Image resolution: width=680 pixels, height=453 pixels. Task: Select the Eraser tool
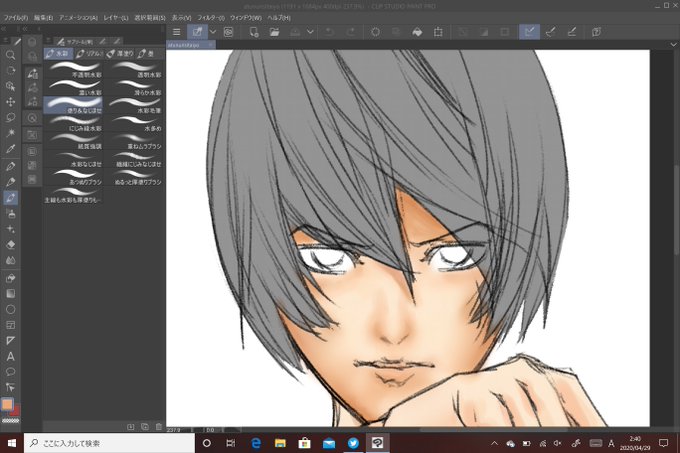pyautogui.click(x=10, y=245)
